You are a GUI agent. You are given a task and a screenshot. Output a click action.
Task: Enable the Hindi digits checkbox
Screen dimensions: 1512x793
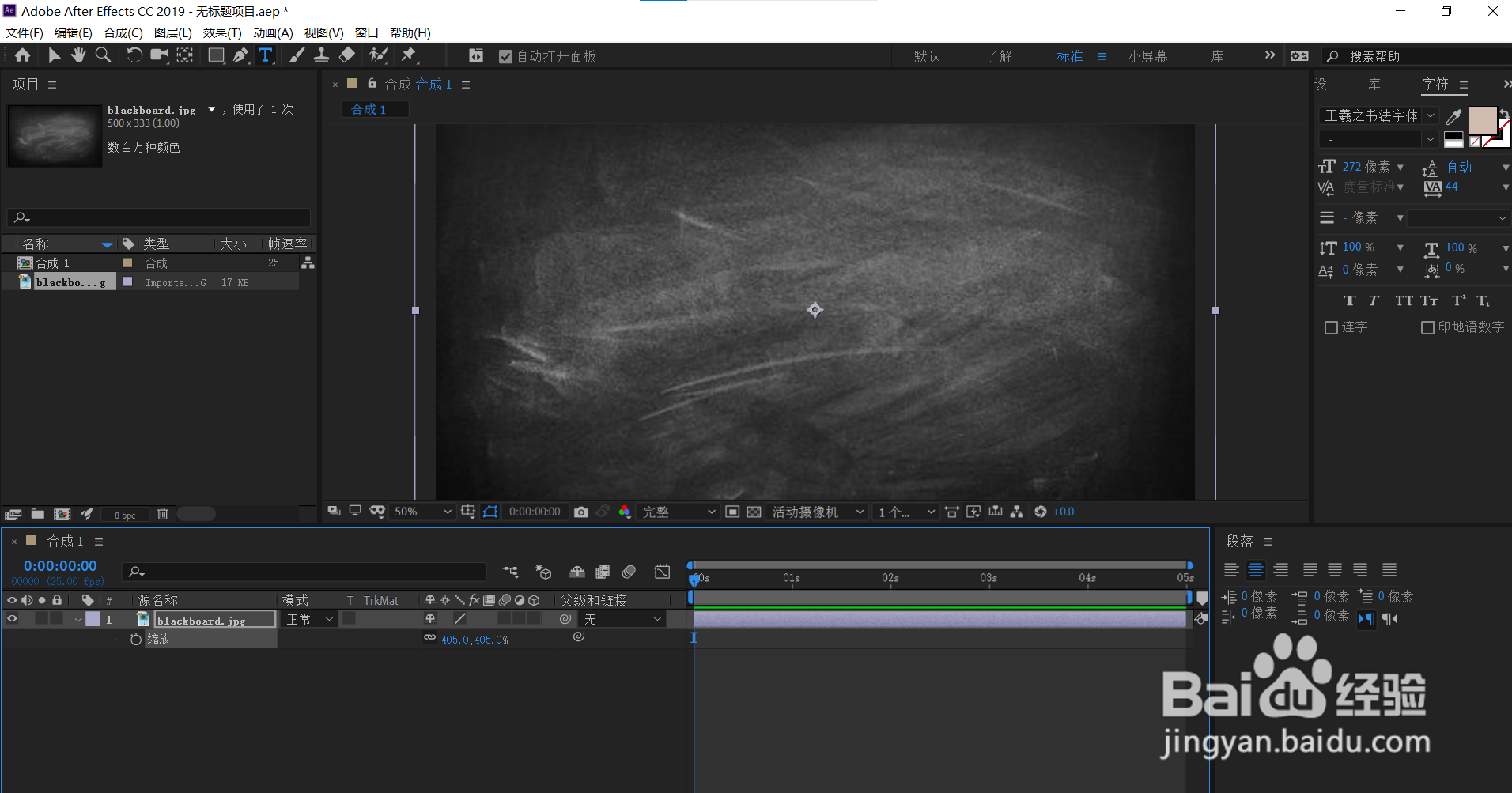pyautogui.click(x=1428, y=327)
